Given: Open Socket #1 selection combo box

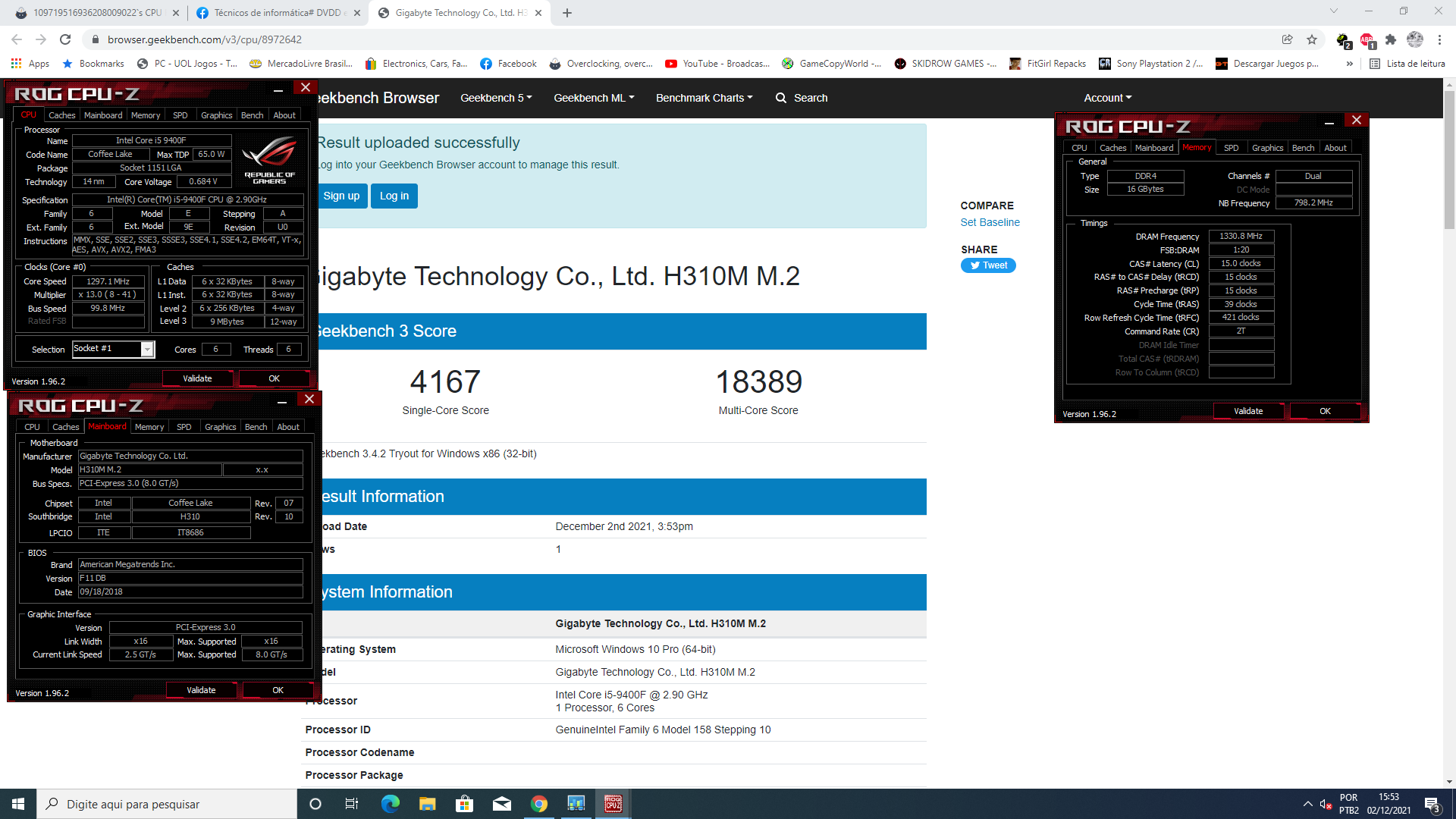Looking at the screenshot, I should pyautogui.click(x=113, y=349).
